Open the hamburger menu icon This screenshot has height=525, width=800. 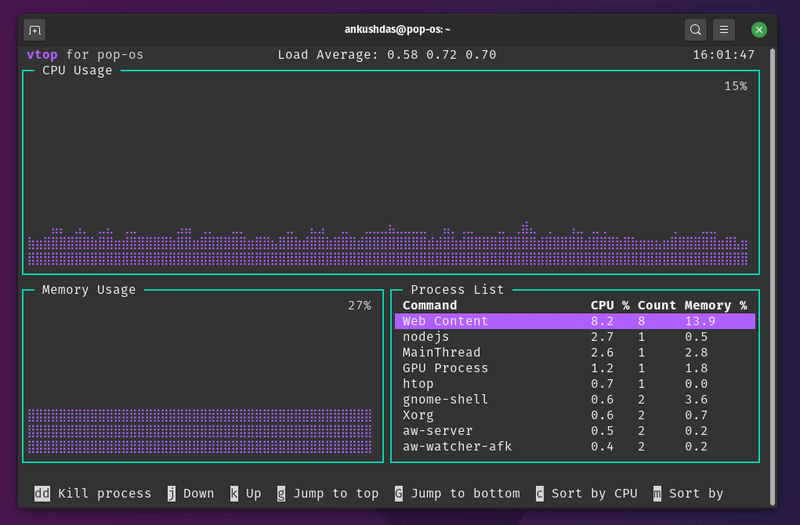point(724,30)
